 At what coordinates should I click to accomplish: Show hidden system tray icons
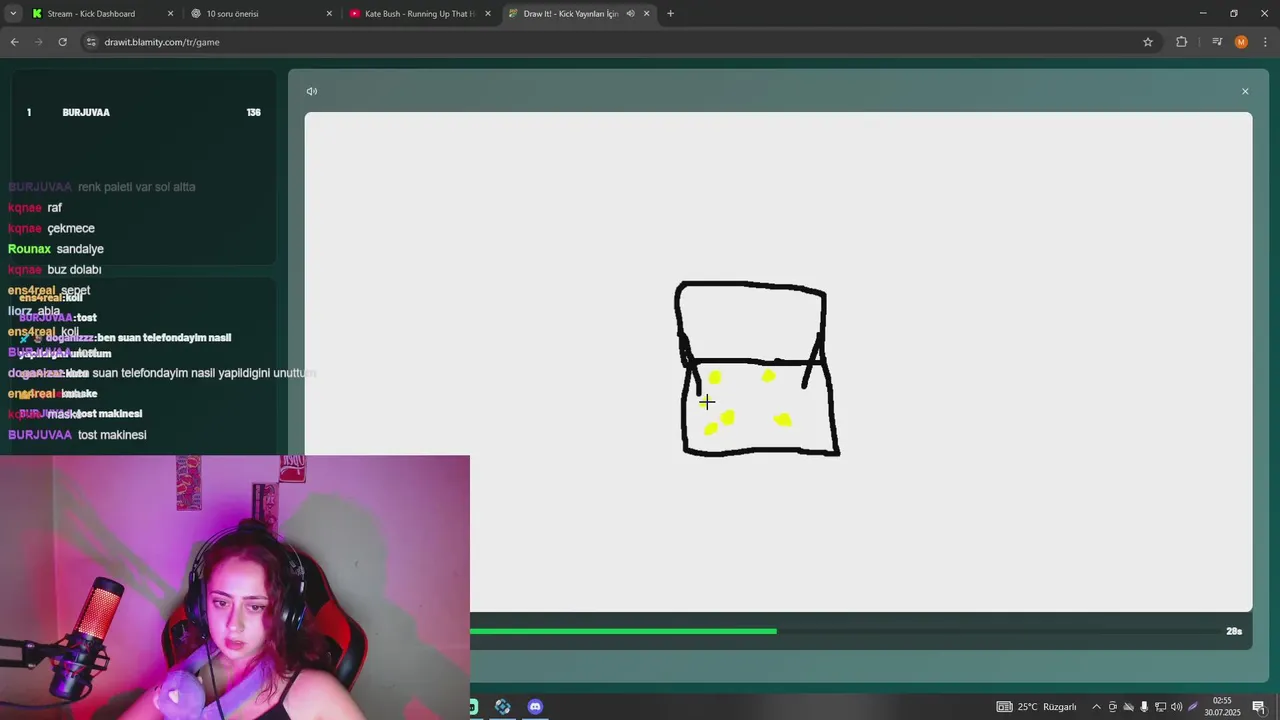click(x=1096, y=707)
